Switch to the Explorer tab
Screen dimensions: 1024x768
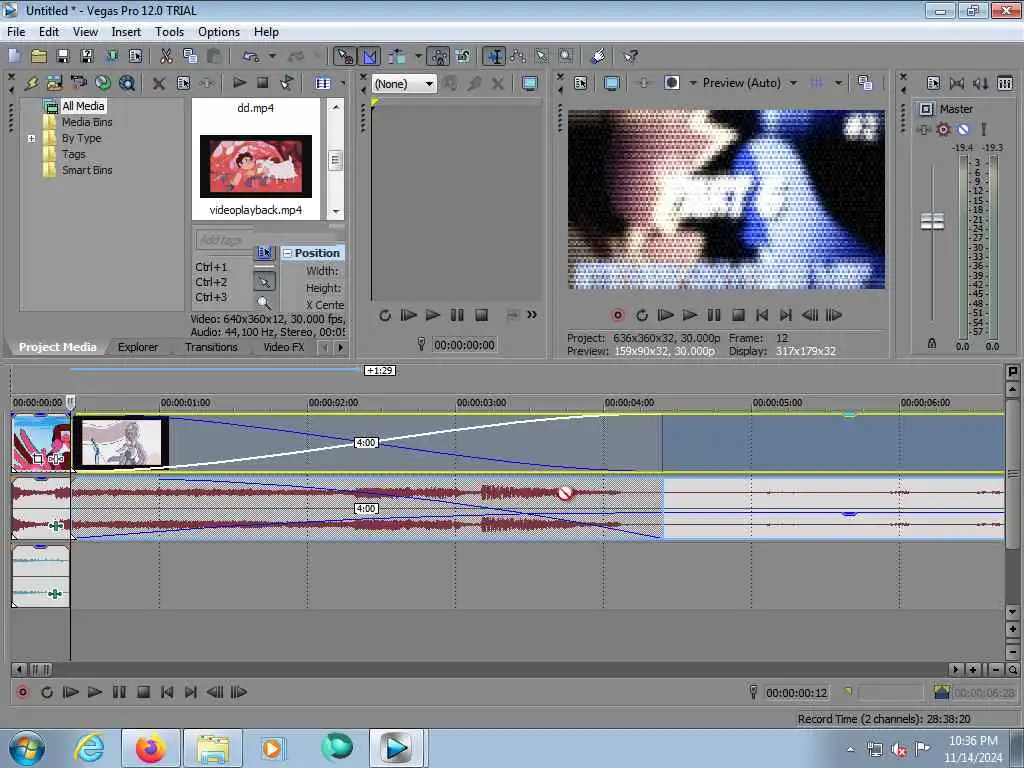tap(138, 347)
